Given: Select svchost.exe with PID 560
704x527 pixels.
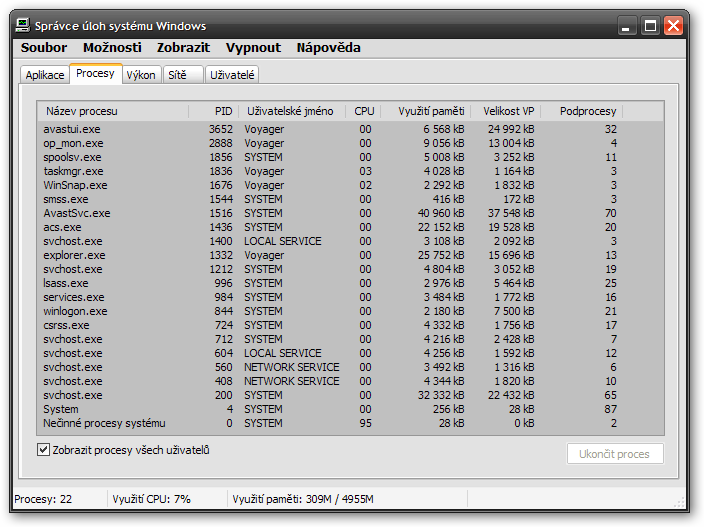Looking at the screenshot, I should (x=350, y=367).
